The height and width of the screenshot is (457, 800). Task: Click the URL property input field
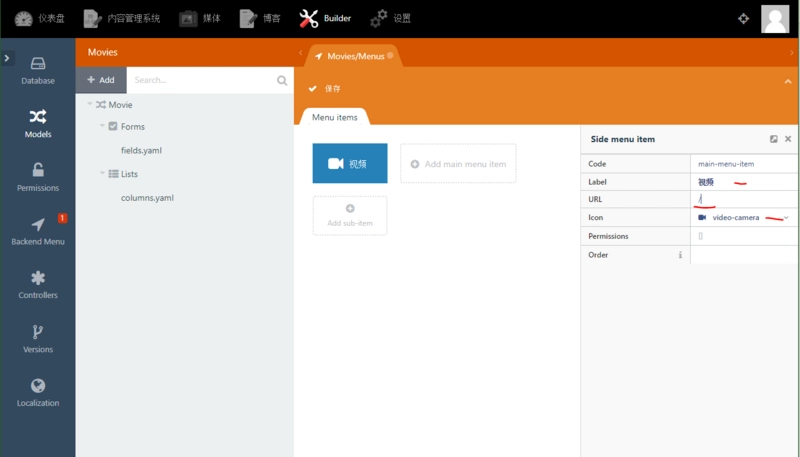[744, 199]
